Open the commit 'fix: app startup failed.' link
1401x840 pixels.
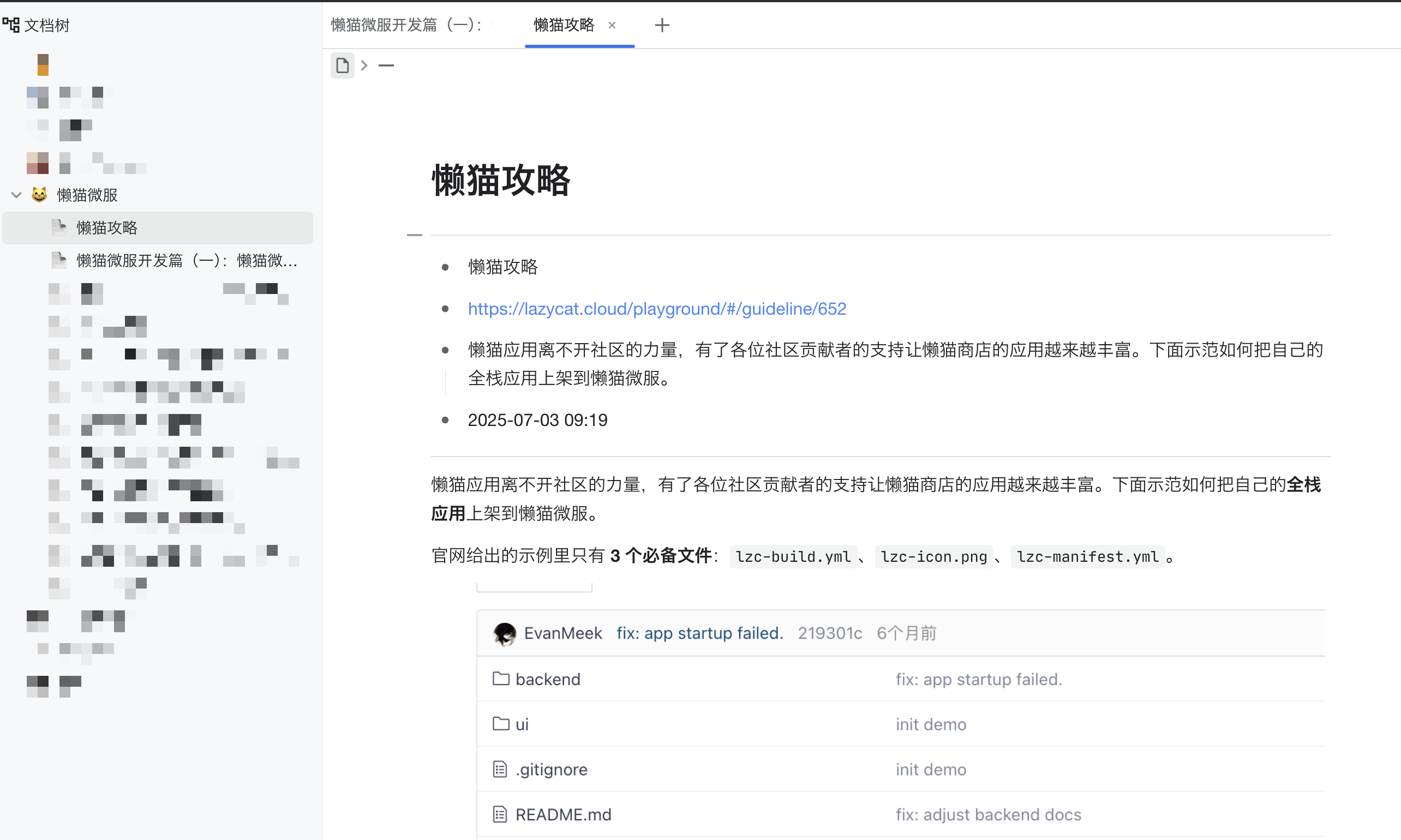point(699,633)
